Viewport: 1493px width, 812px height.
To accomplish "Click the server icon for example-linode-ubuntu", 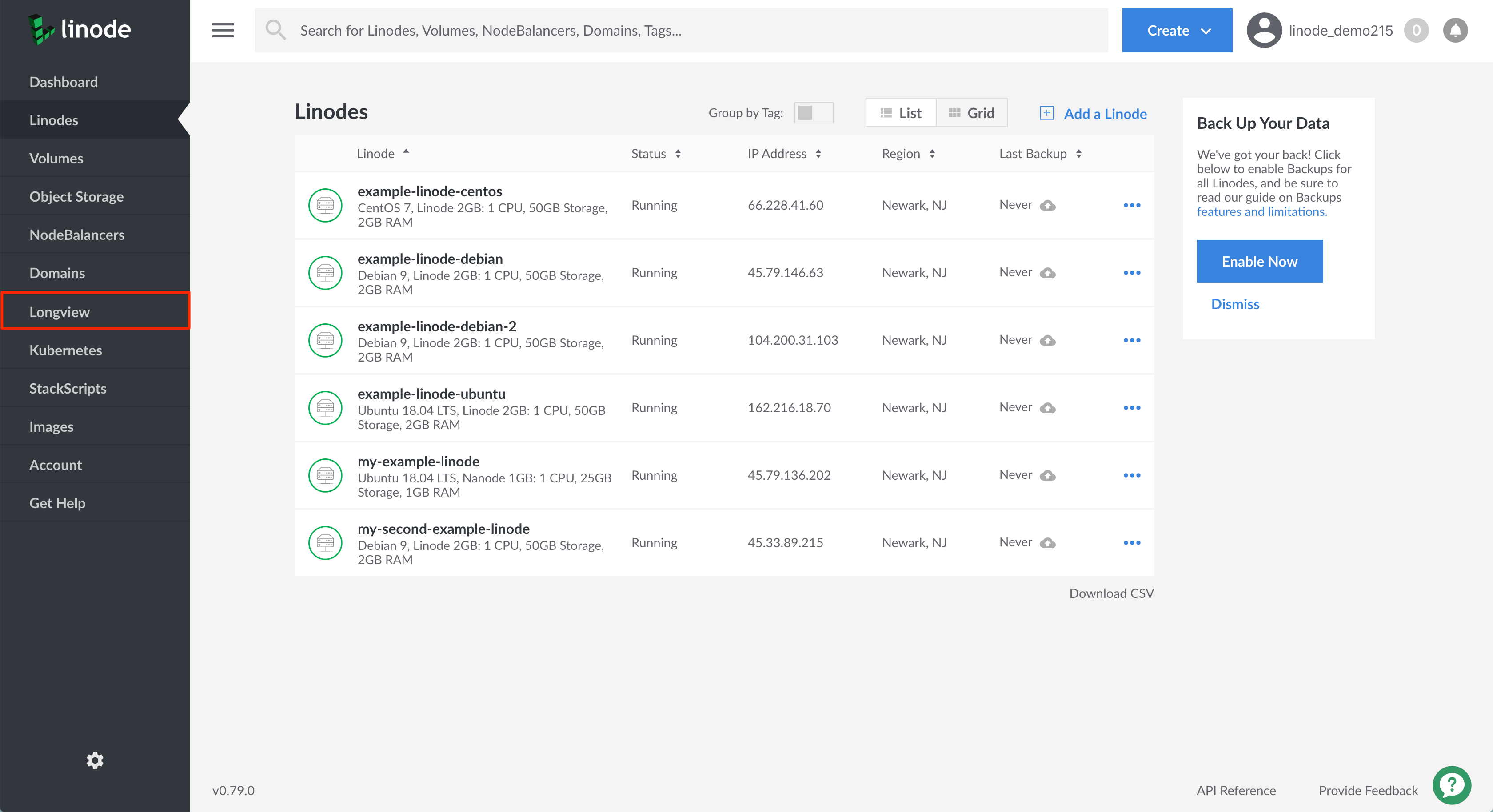I will click(x=325, y=407).
